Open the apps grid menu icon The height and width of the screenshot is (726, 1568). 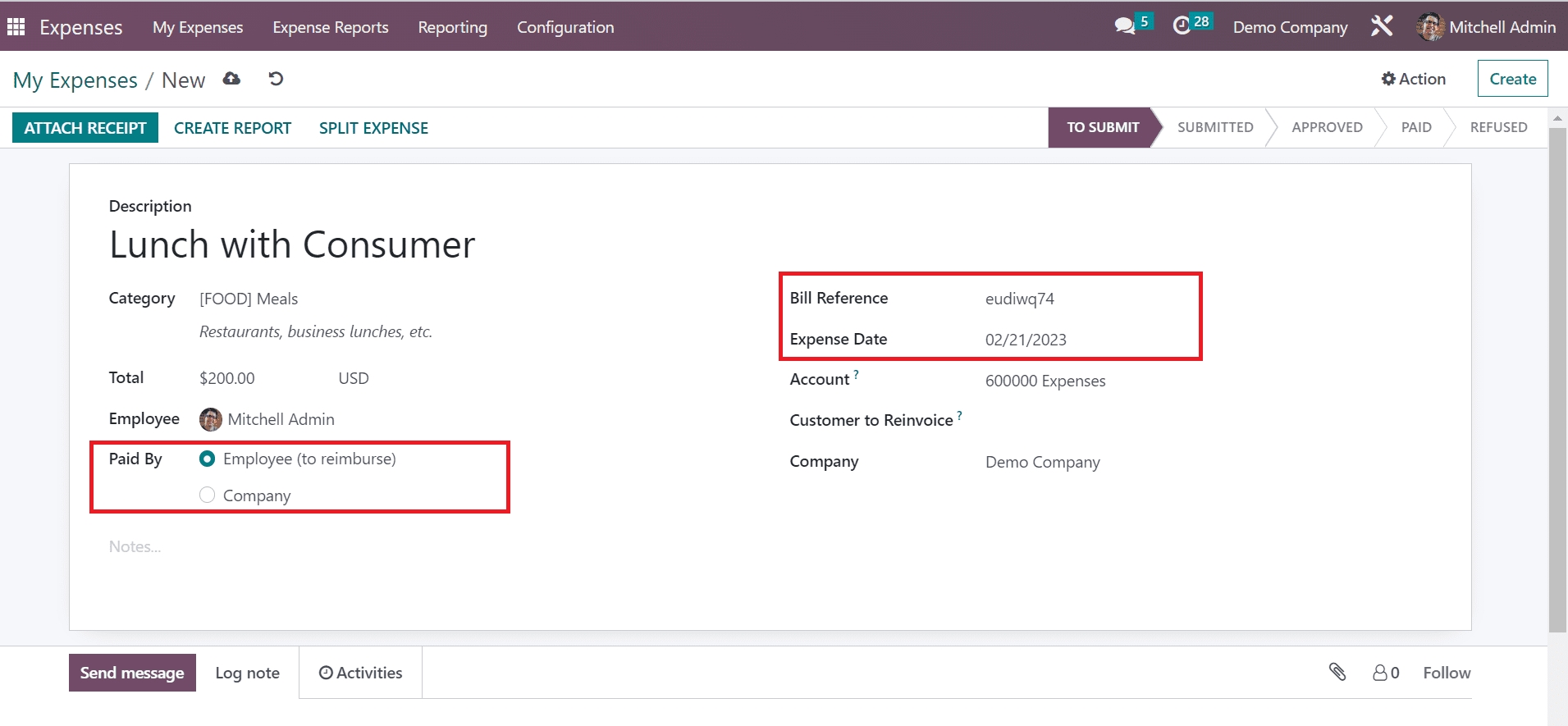[x=16, y=27]
